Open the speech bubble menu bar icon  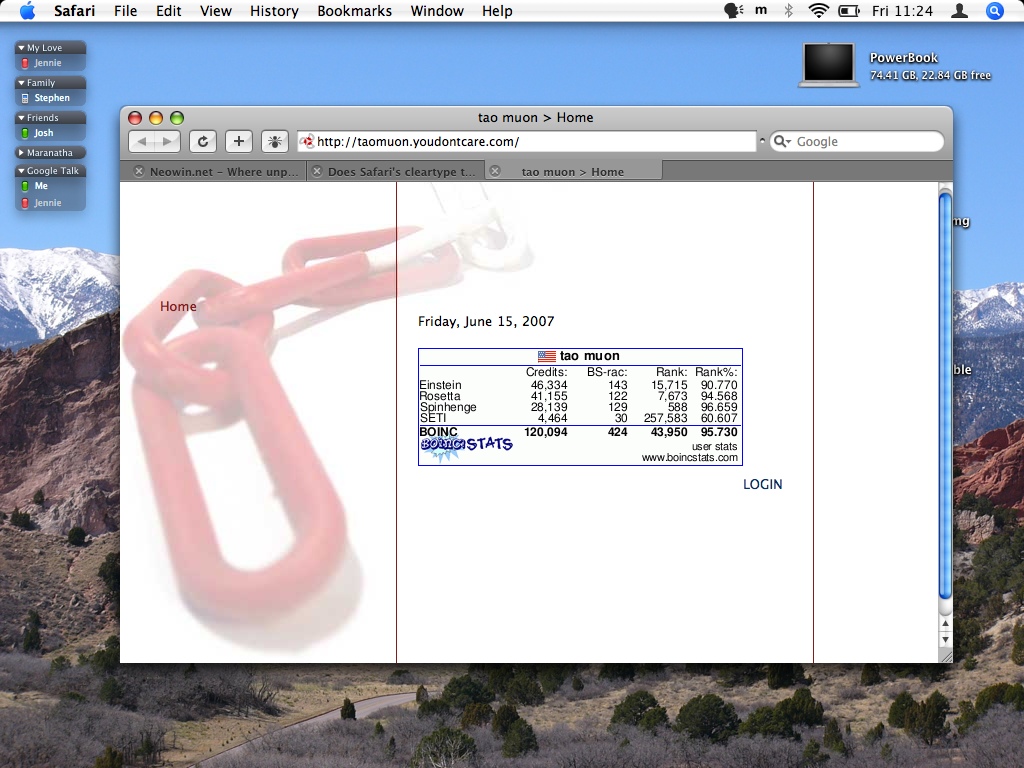733,10
